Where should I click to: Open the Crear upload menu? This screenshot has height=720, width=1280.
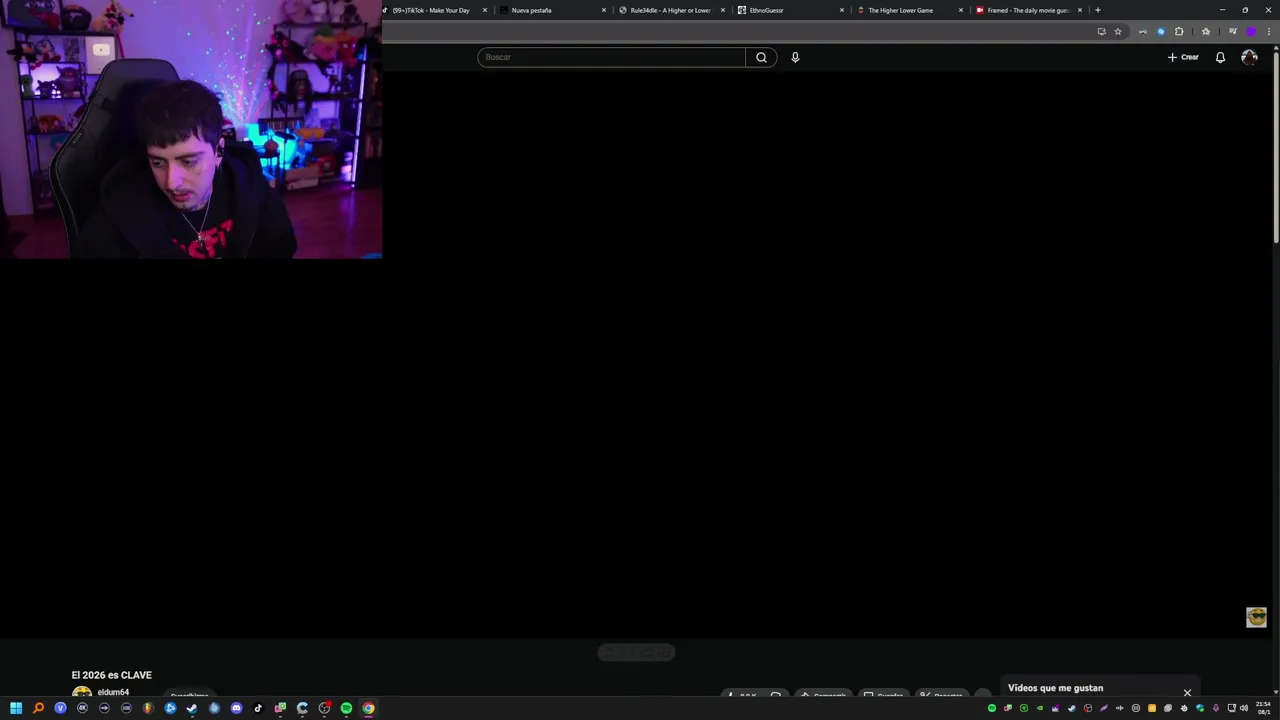pyautogui.click(x=1183, y=57)
